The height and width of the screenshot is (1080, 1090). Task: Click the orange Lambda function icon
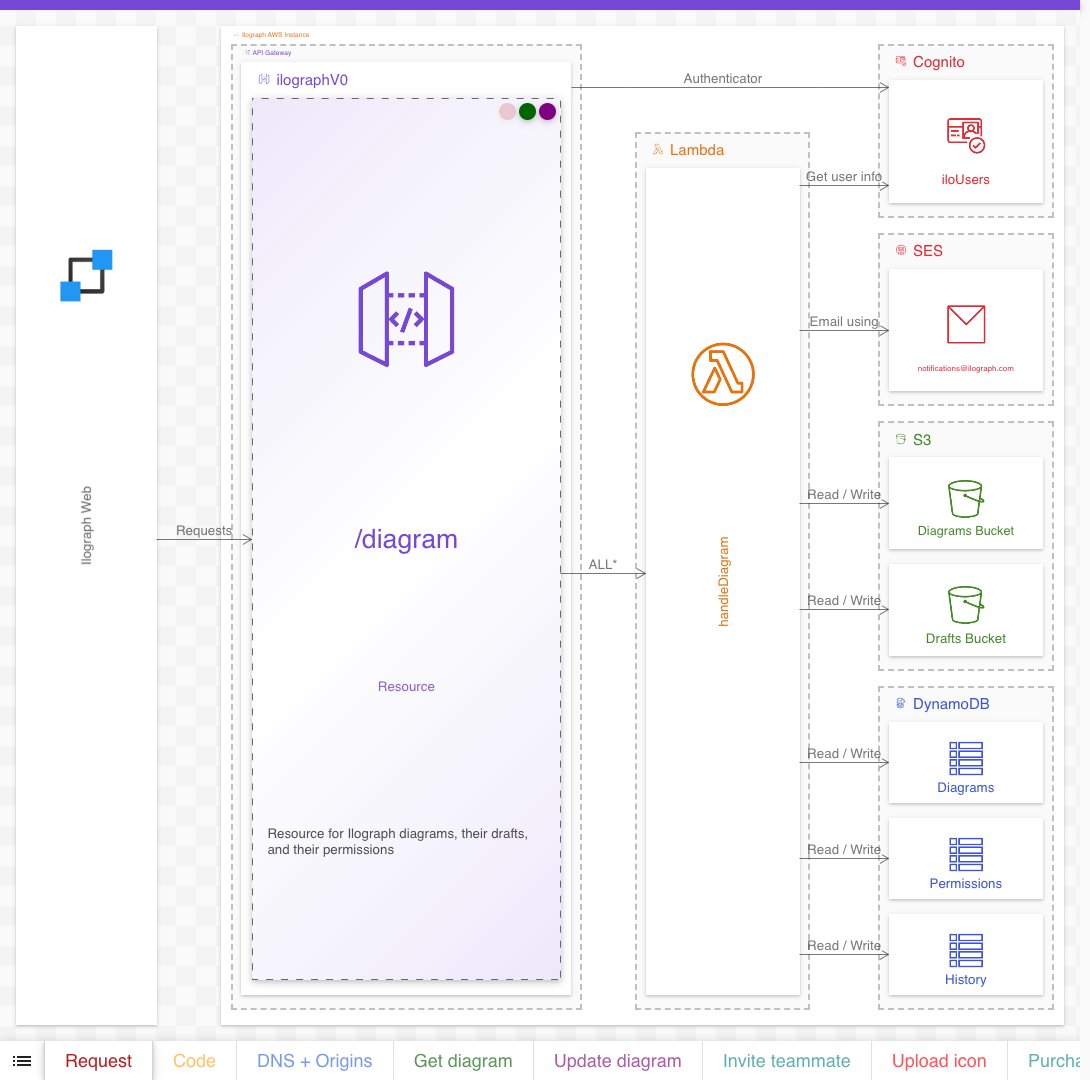[x=722, y=374]
